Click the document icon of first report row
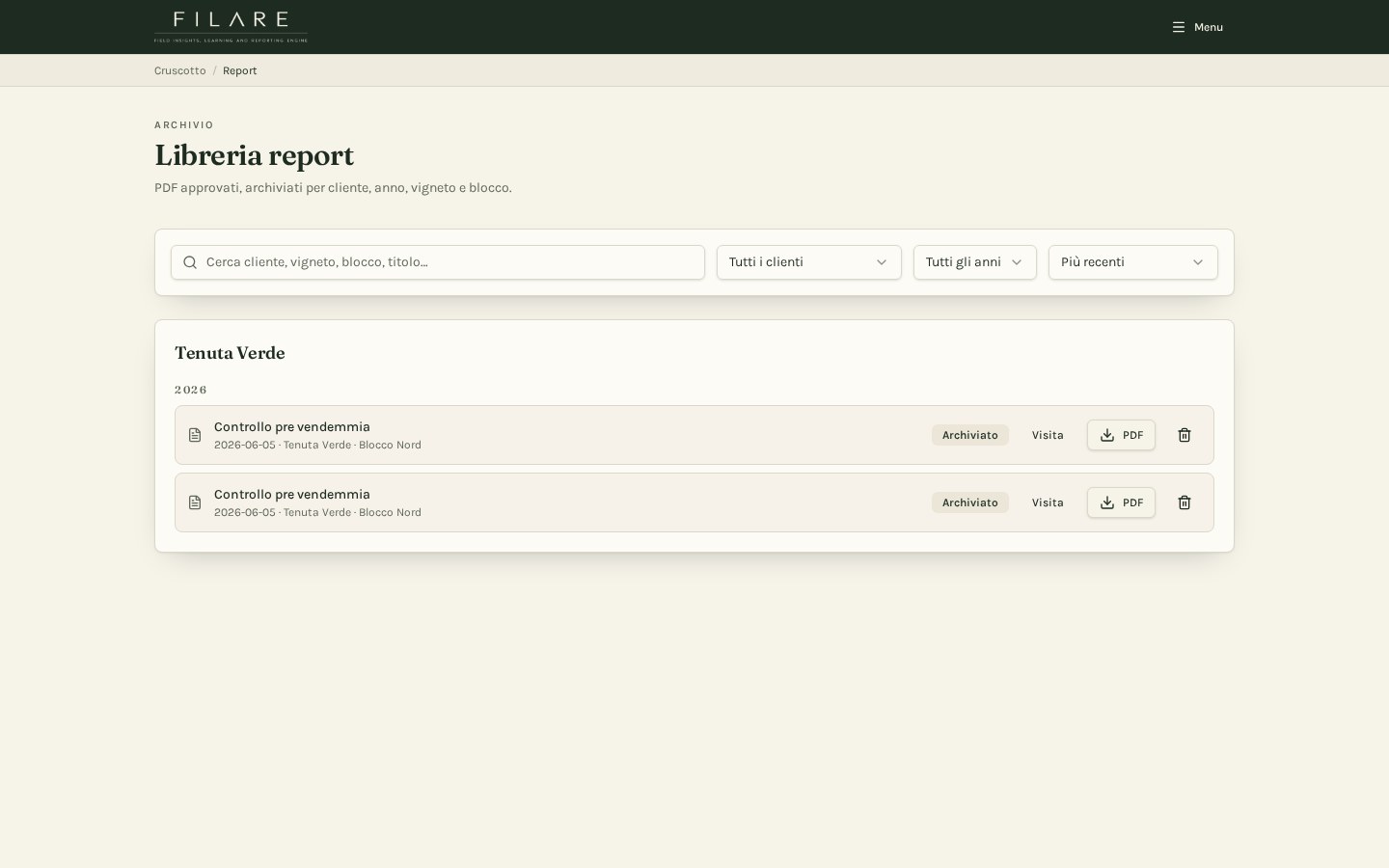1389x868 pixels. click(x=195, y=435)
